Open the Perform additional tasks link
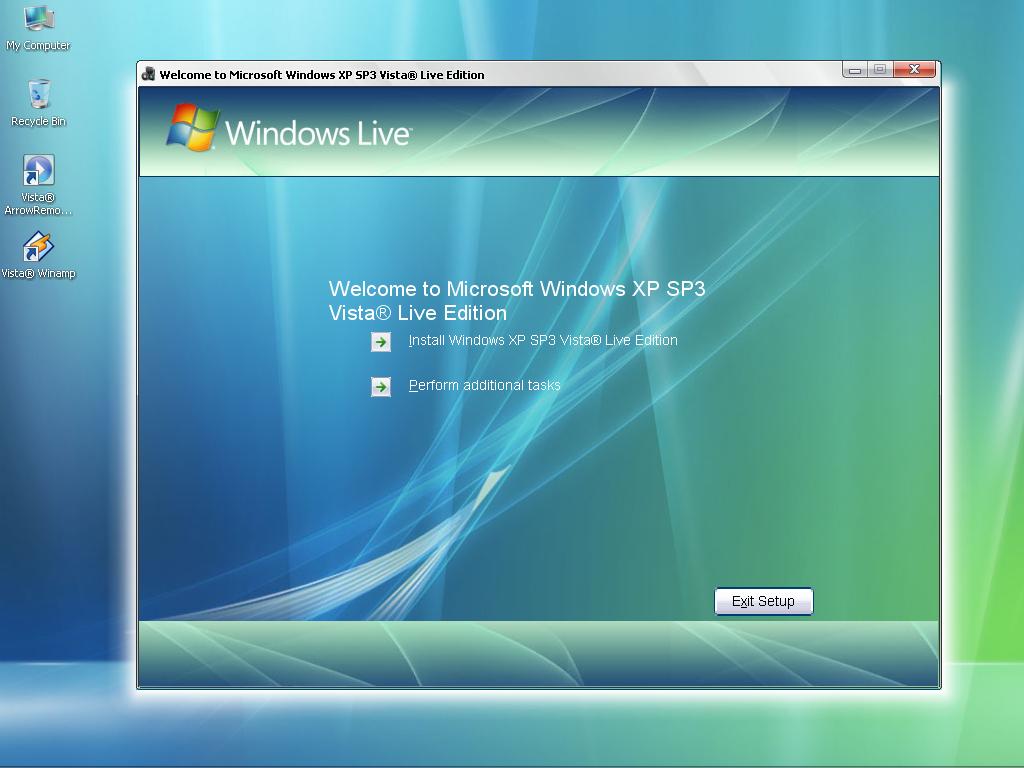The image size is (1024, 768). pos(485,385)
